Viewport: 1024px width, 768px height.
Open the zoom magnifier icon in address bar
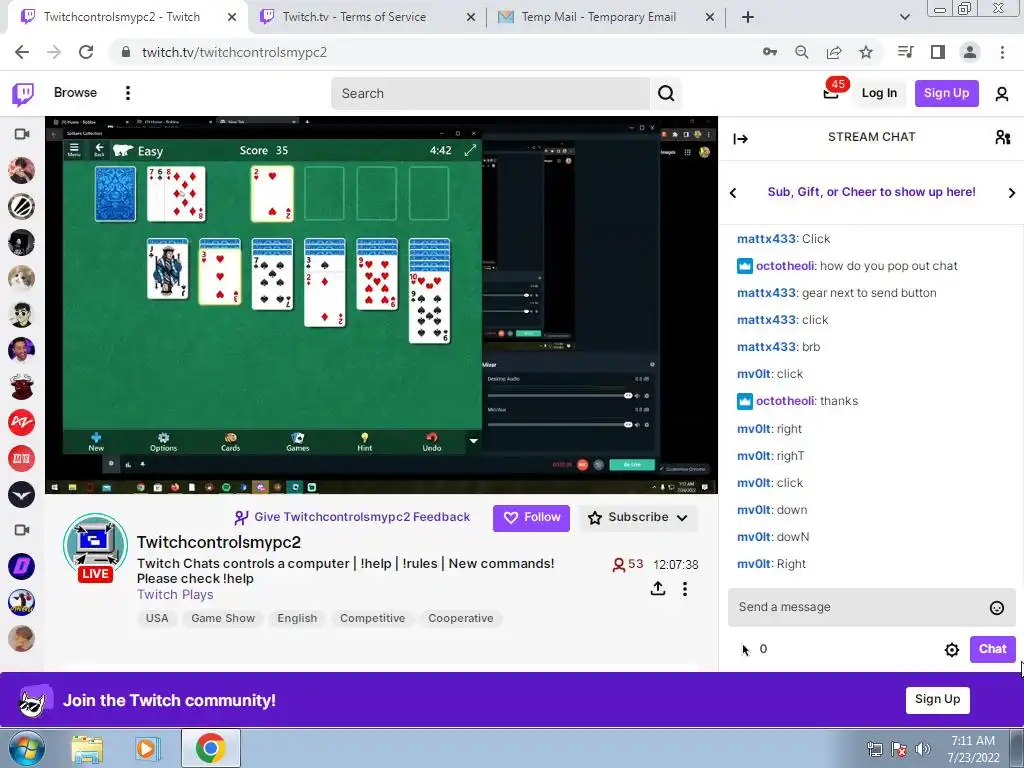click(802, 52)
